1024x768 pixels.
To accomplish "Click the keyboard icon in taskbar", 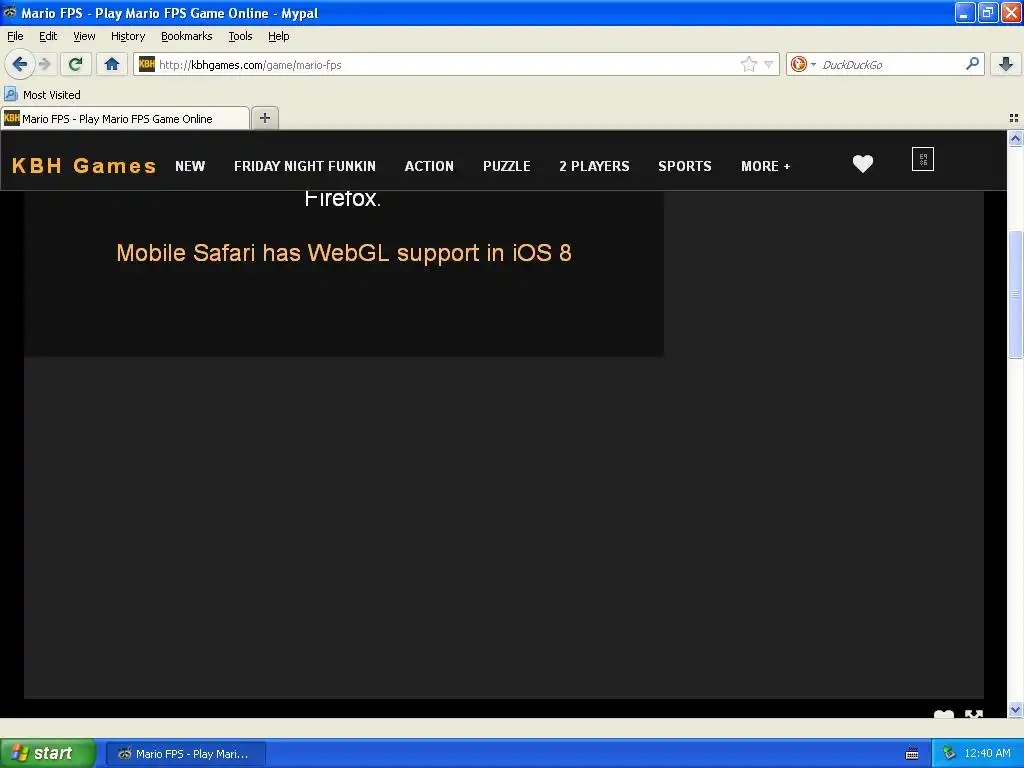I will point(912,754).
